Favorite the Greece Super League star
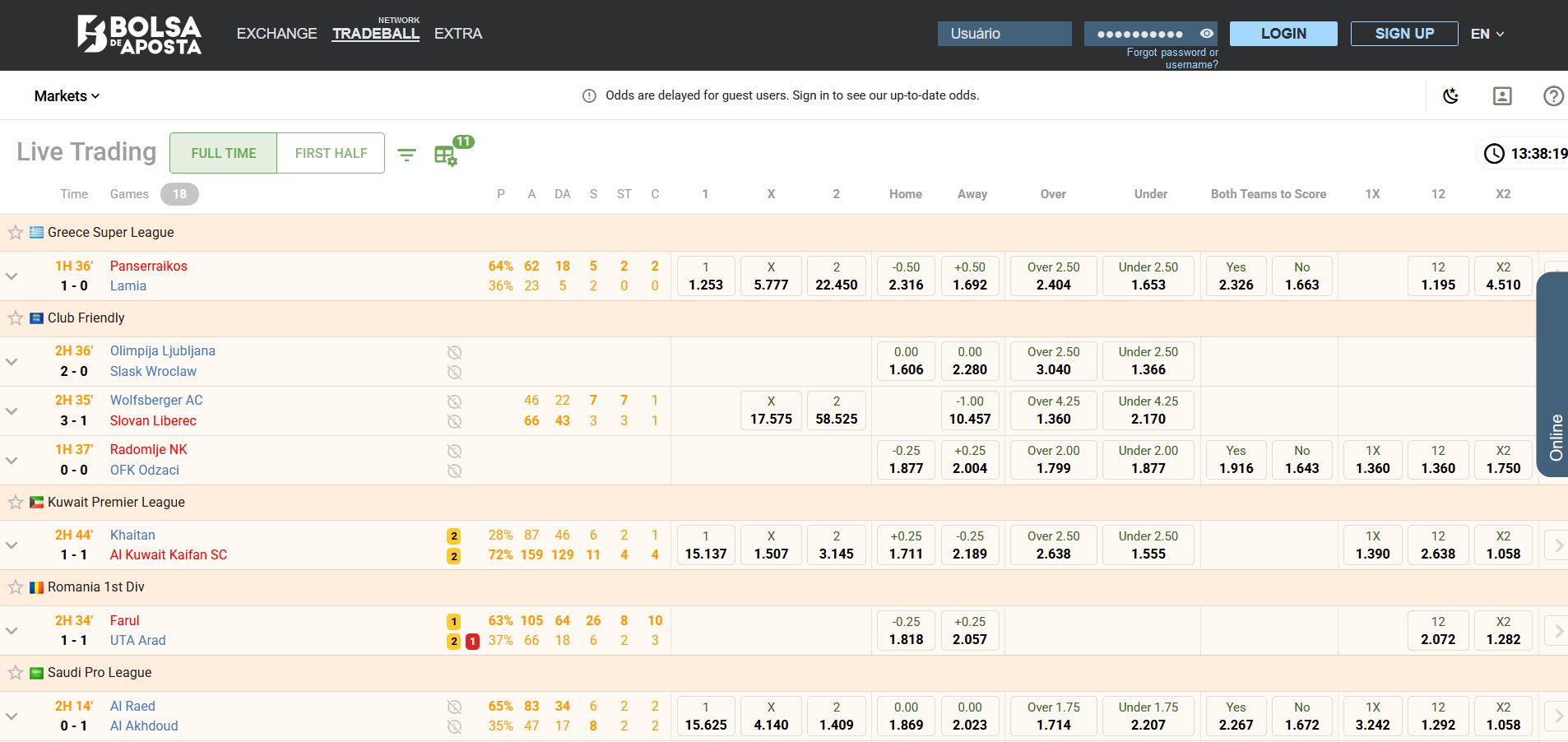The width and height of the screenshot is (1568, 742). pyautogui.click(x=16, y=233)
